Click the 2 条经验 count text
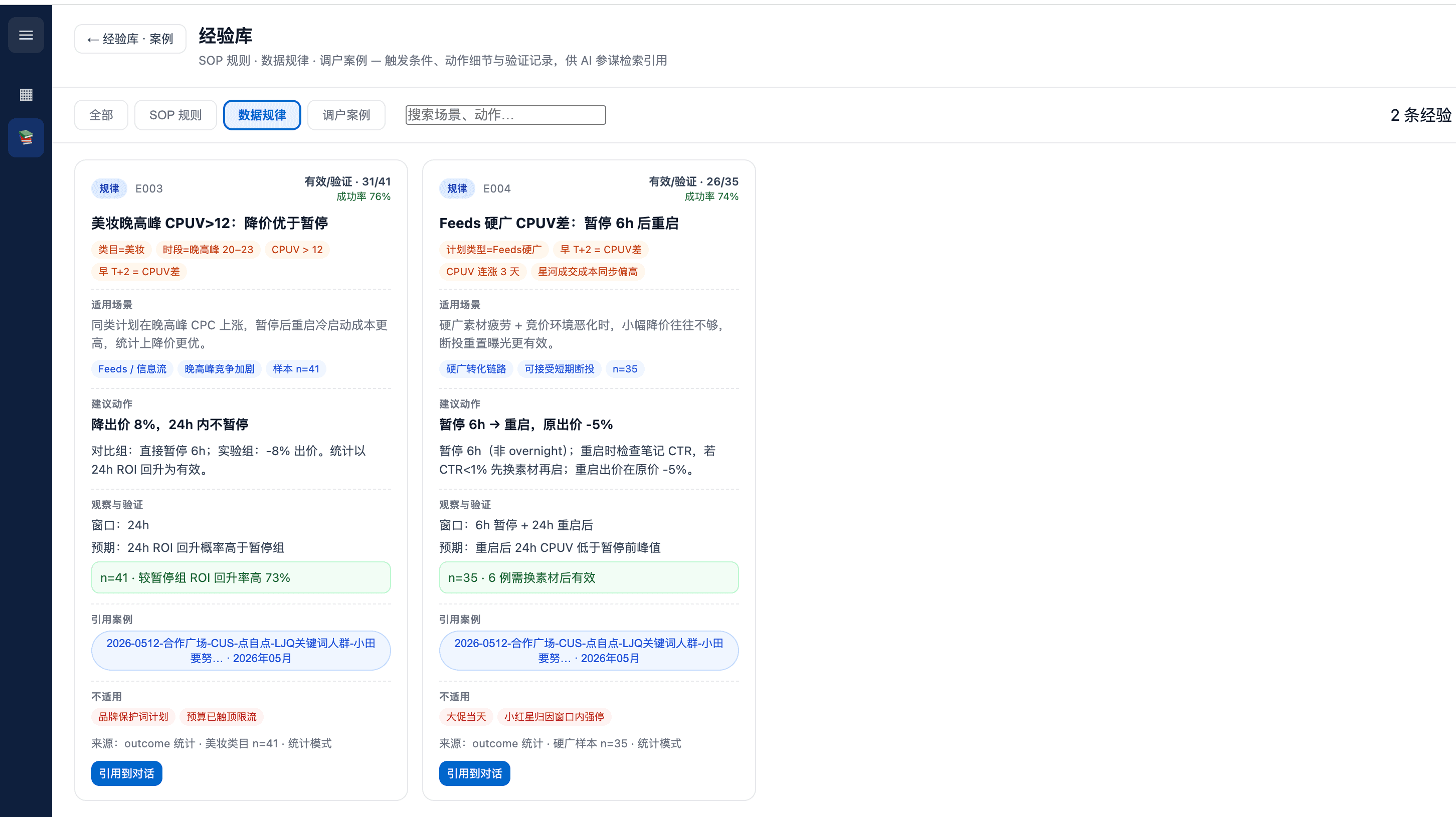Viewport: 1456px width, 817px height. 1420,115
